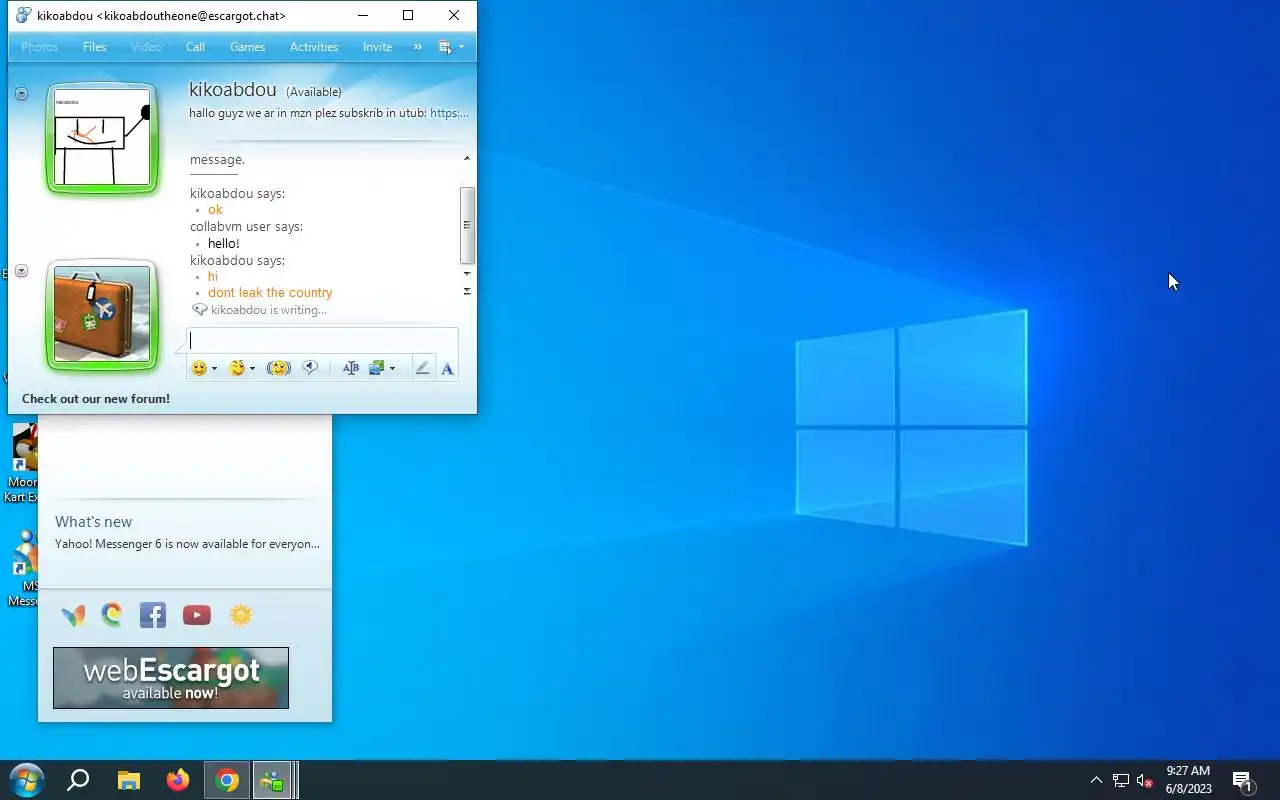Click conversation scroll up arrow
Screen dimensions: 1280x800
pos(466,158)
